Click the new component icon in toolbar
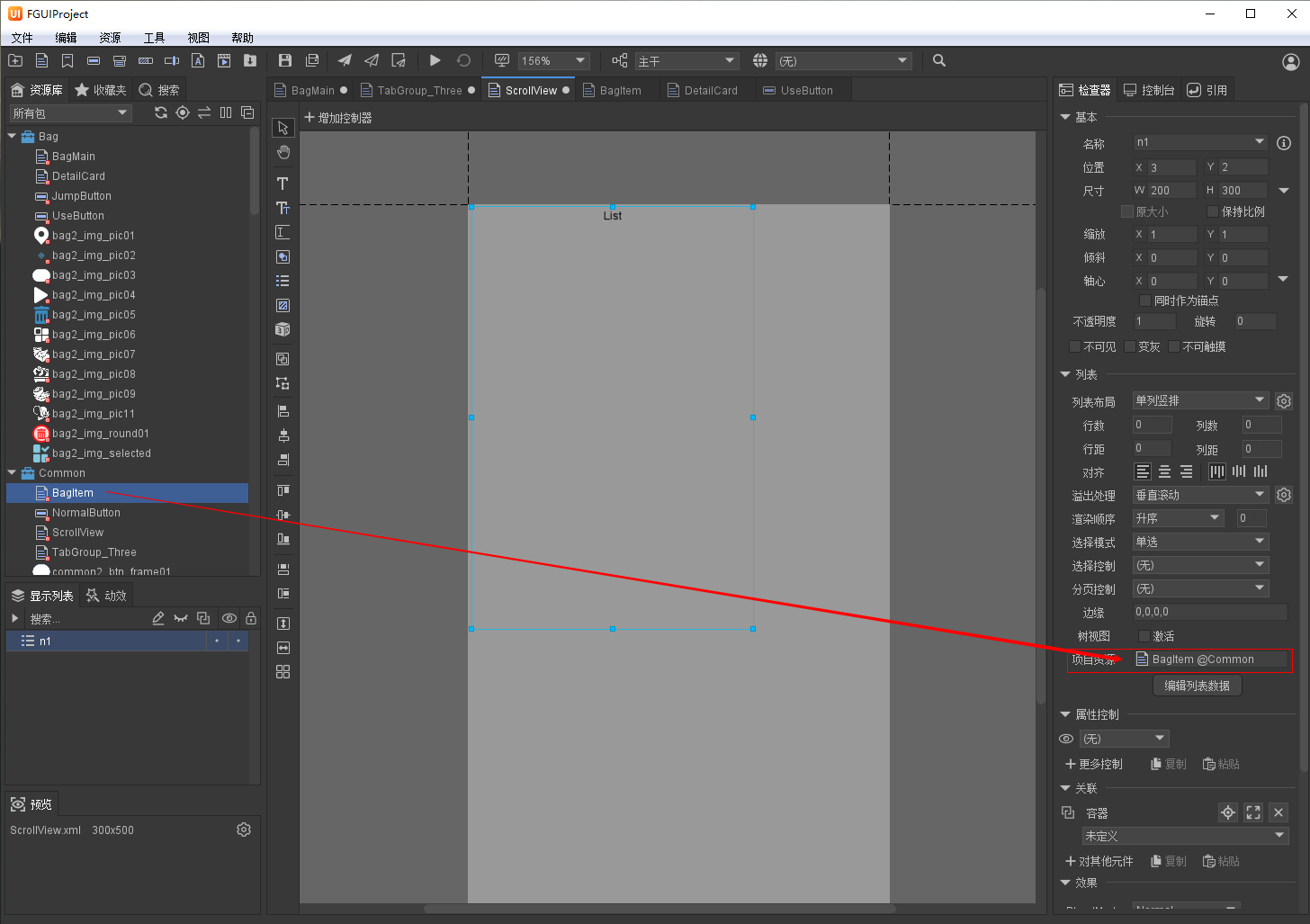Image resolution: width=1310 pixels, height=924 pixels. [41, 60]
